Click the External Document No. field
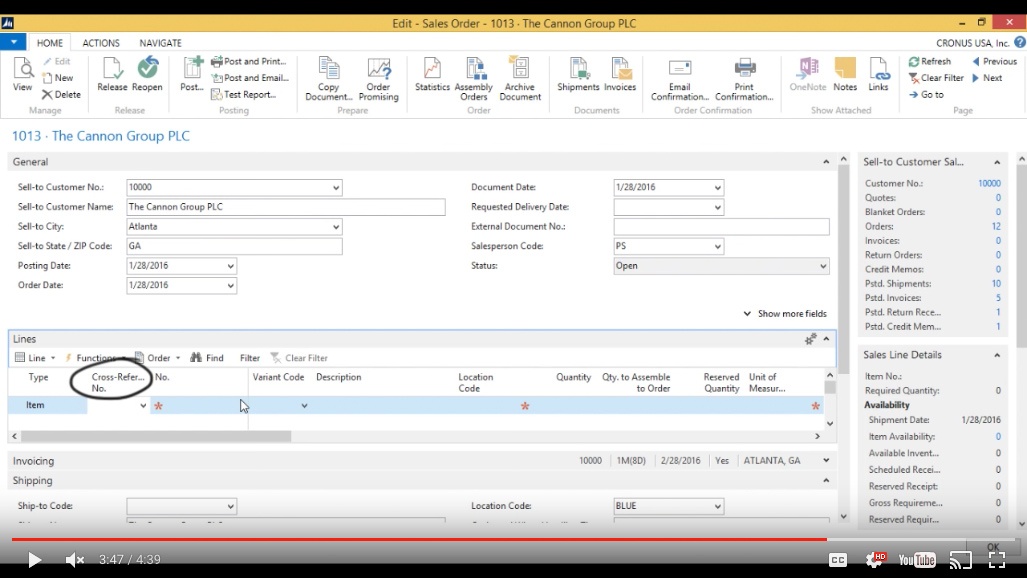The height and width of the screenshot is (578, 1027). tap(721, 227)
